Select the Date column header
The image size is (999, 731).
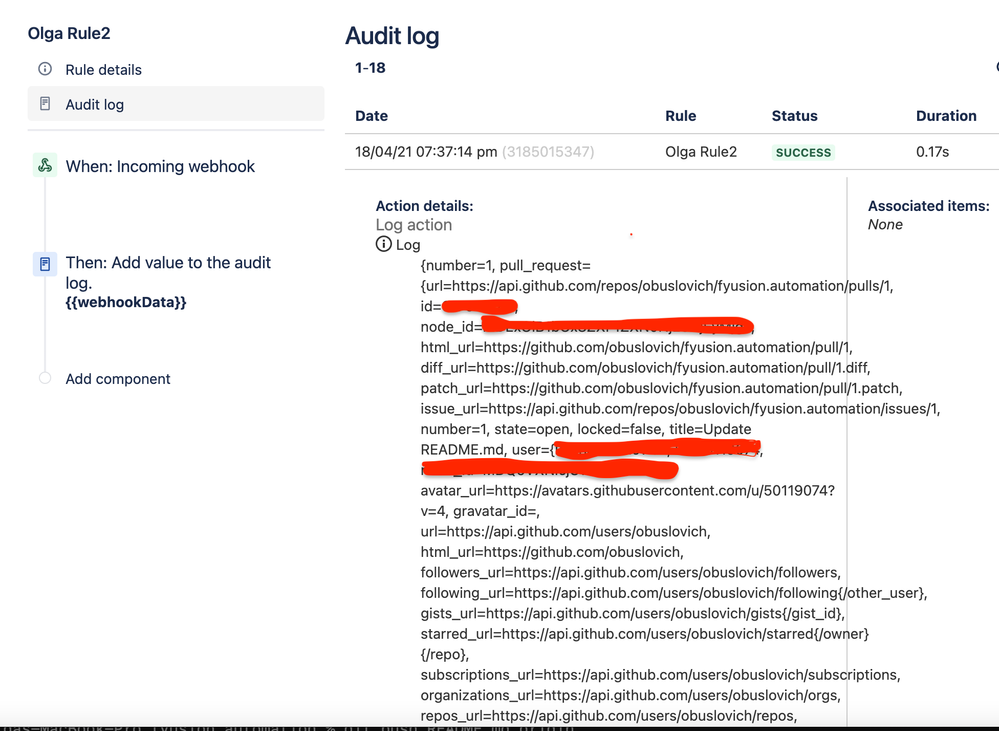pos(371,115)
